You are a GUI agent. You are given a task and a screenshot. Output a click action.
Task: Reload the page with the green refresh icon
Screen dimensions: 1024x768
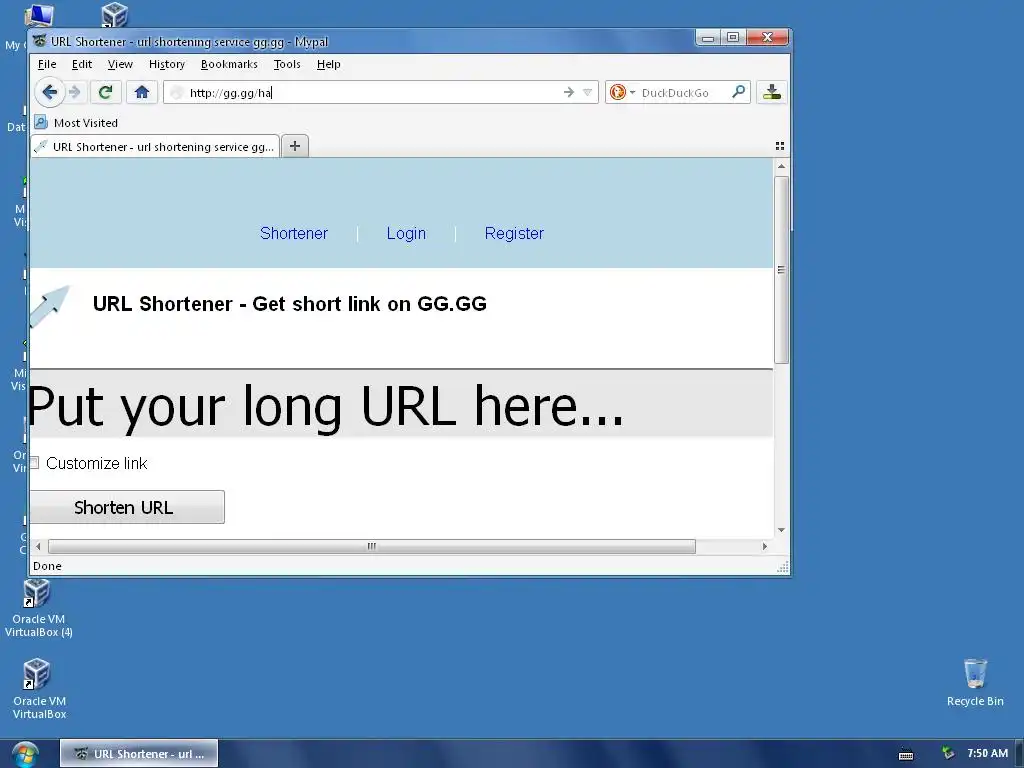pos(105,92)
